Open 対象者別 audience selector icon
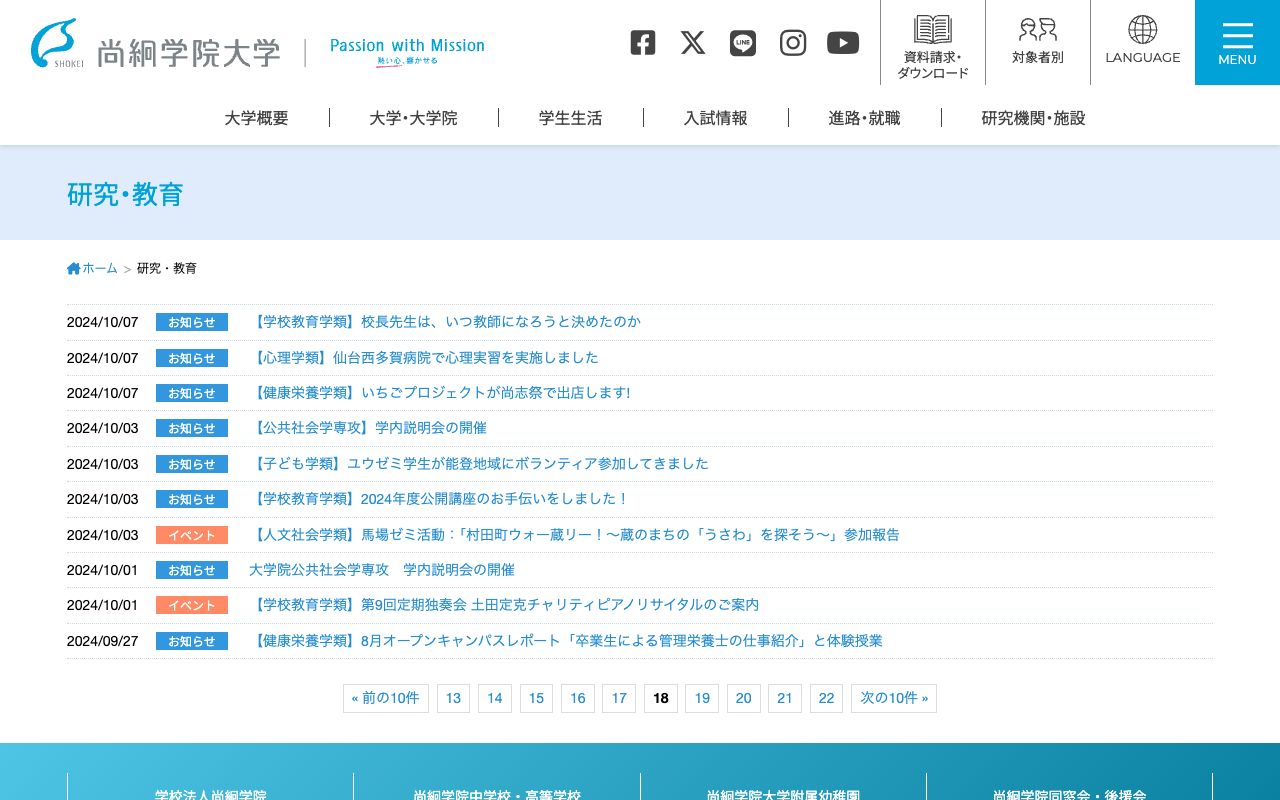 1037,42
